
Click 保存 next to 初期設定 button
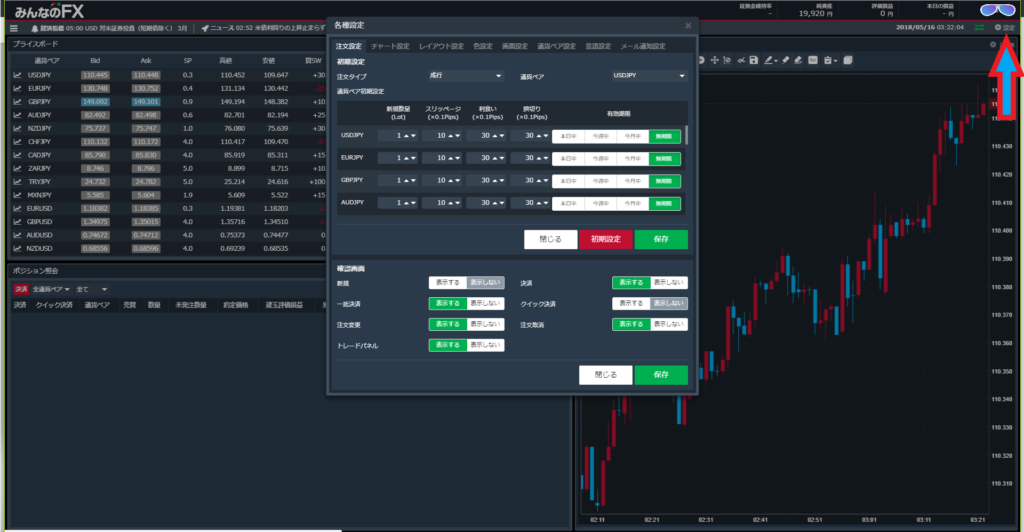point(661,240)
